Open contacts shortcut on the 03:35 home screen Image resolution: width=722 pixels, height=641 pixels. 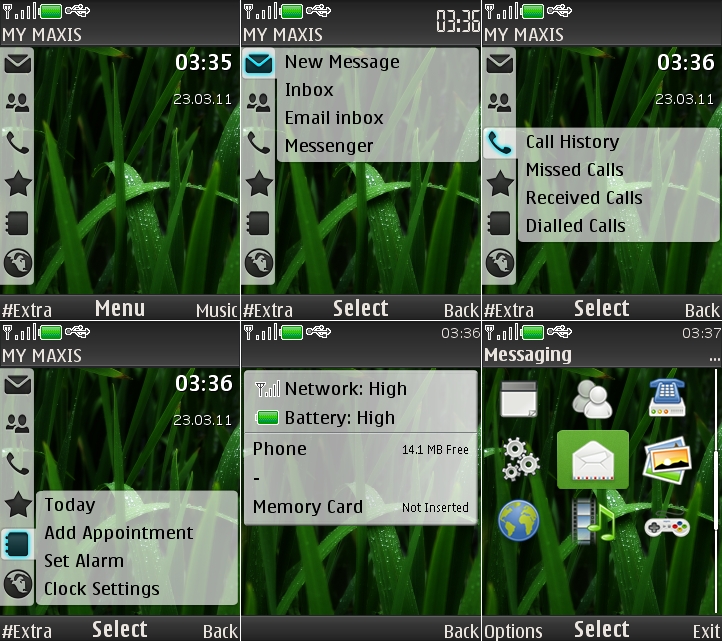[x=17, y=102]
